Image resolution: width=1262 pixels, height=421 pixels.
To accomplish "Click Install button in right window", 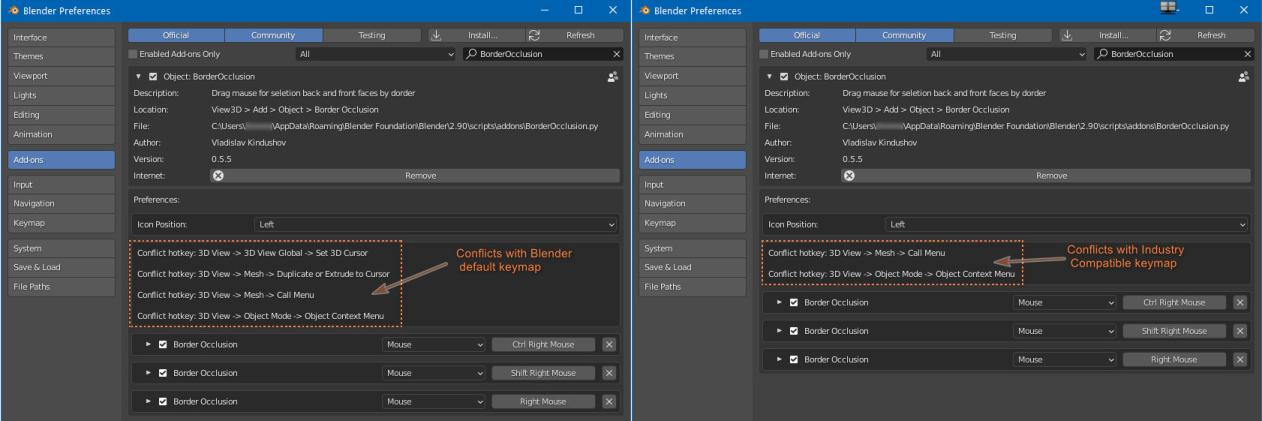I will (x=1107, y=35).
